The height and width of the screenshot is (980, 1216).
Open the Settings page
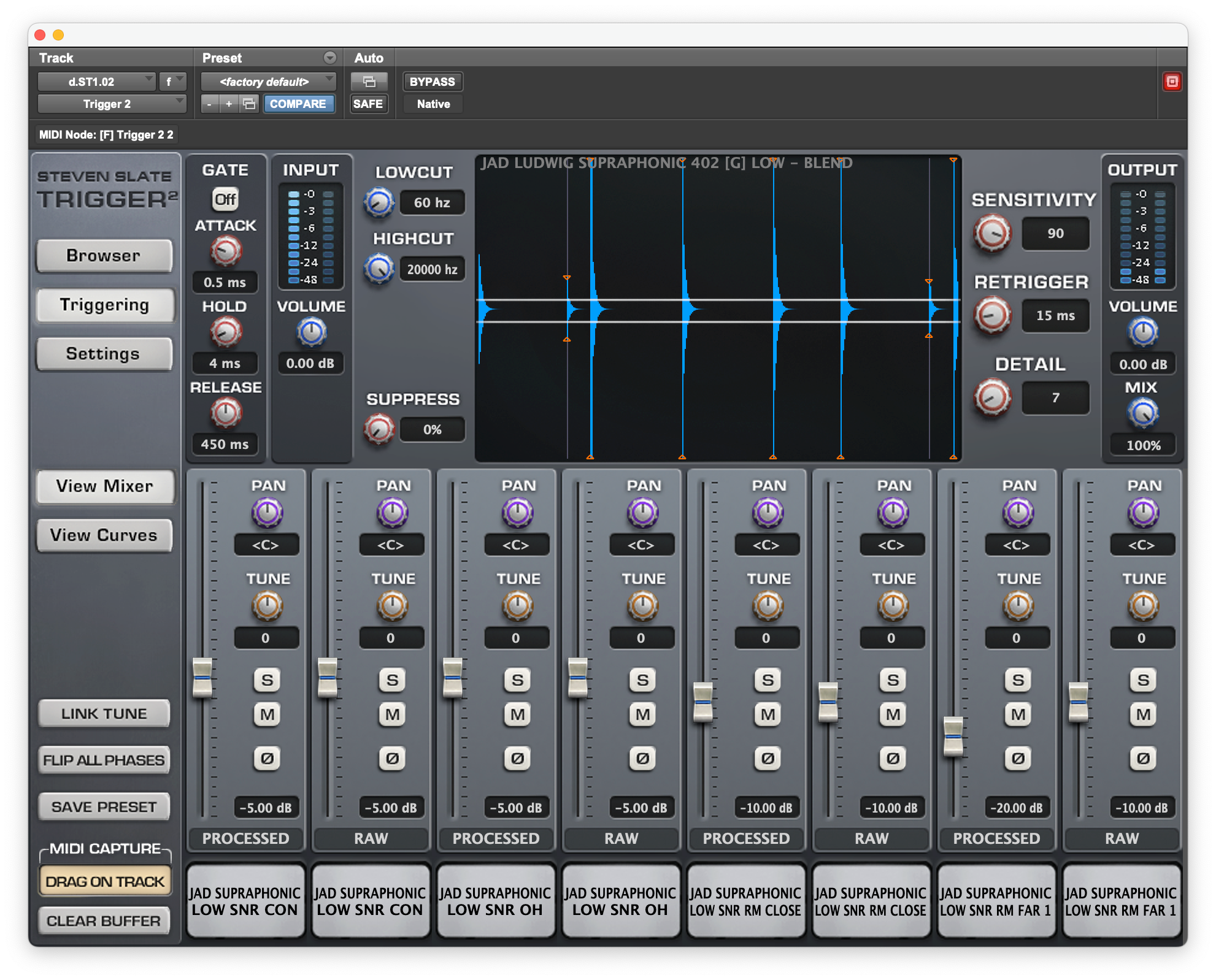[104, 354]
